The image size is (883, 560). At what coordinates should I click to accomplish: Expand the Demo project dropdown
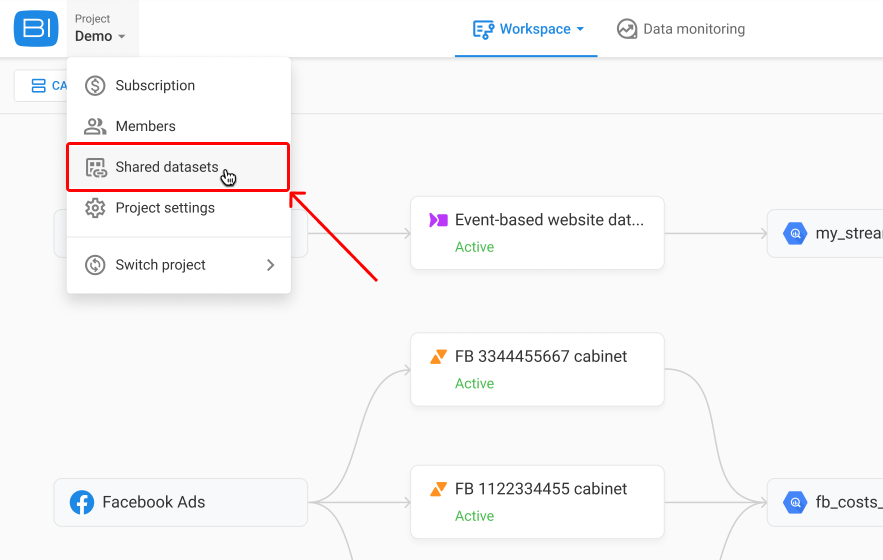tap(100, 28)
